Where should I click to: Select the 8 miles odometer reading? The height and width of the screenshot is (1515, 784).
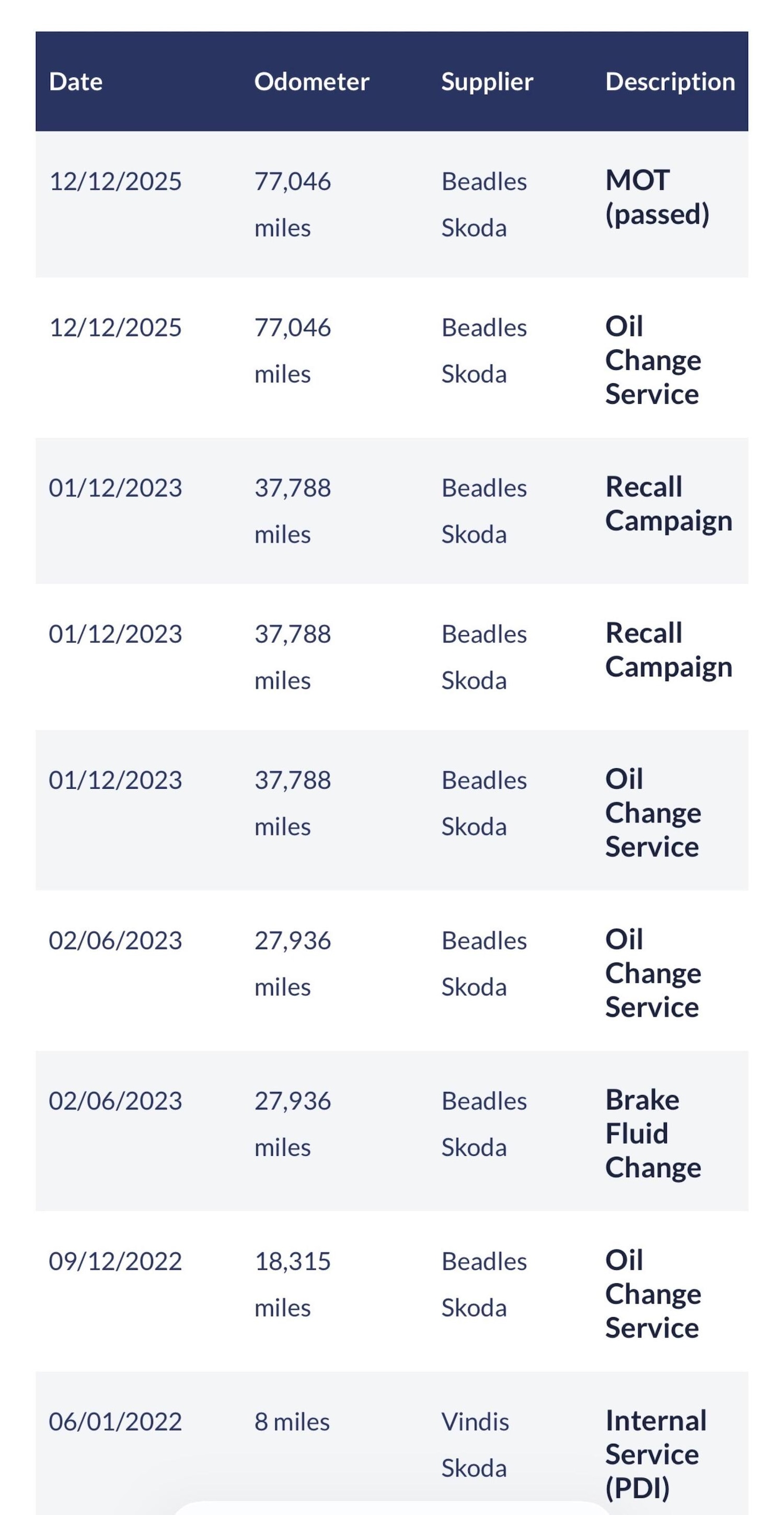(x=292, y=1421)
